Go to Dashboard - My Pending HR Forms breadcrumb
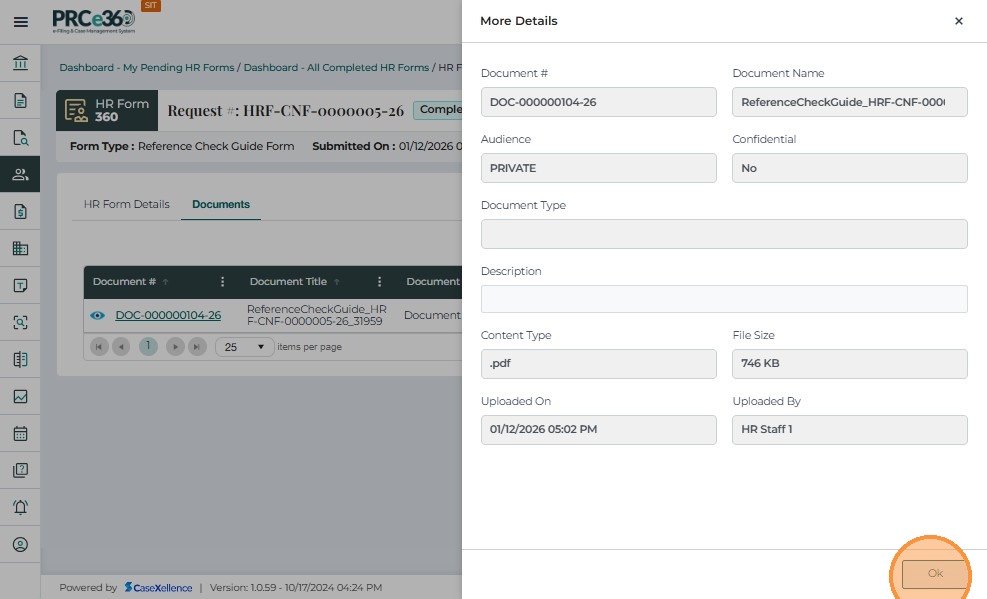Image resolution: width=987 pixels, height=599 pixels. coord(147,67)
